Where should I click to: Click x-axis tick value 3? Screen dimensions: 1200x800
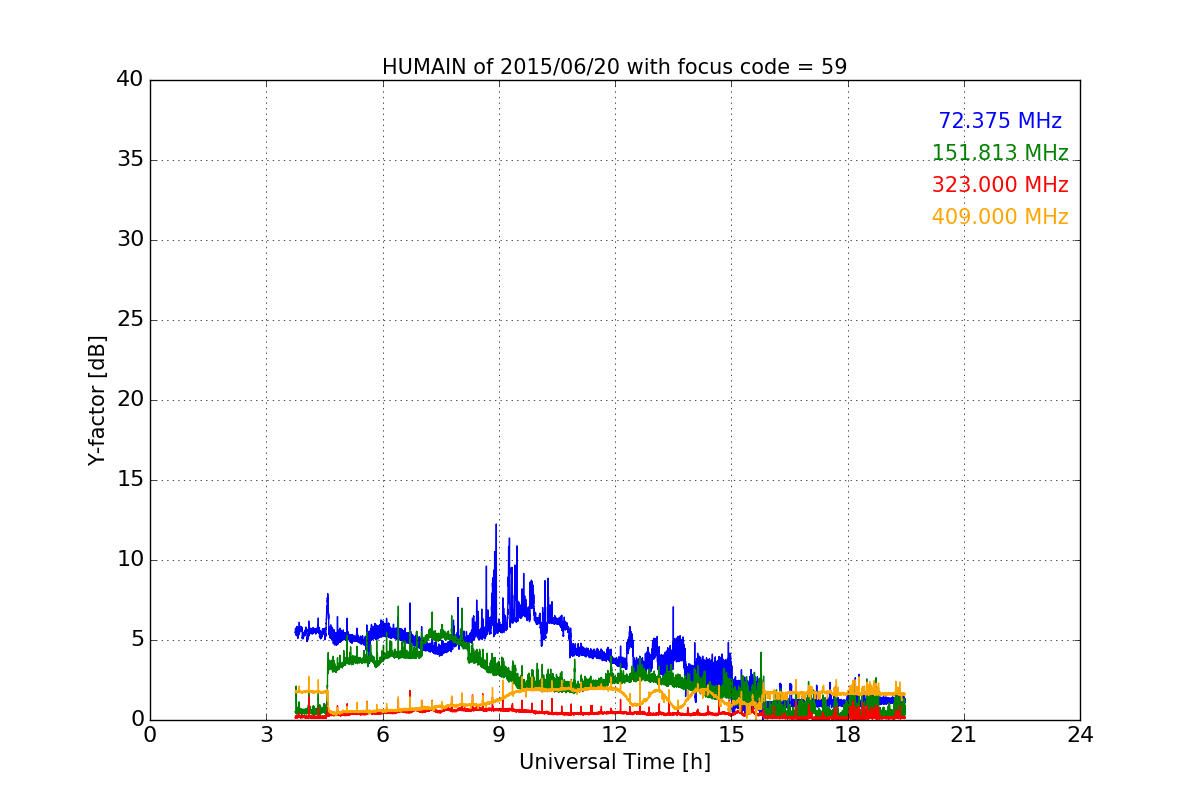[266, 735]
